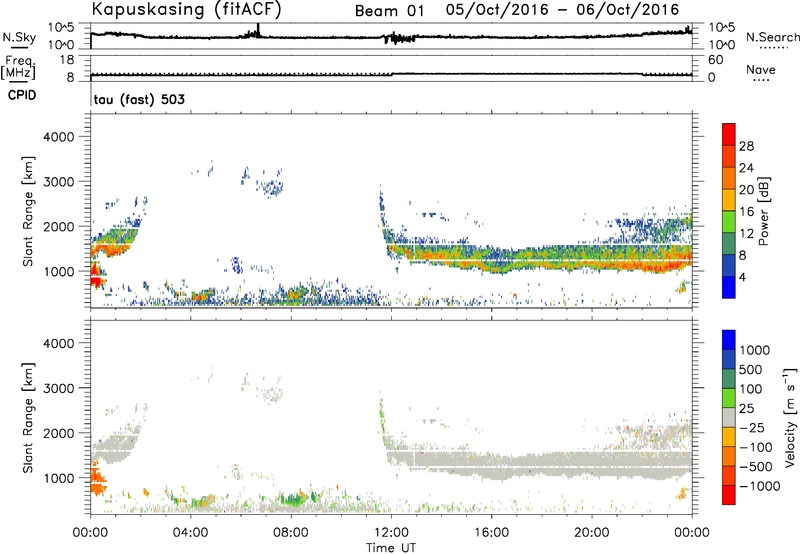Click the "tau (fast) 503" mode text
The image size is (800, 554).
[x=139, y=99]
